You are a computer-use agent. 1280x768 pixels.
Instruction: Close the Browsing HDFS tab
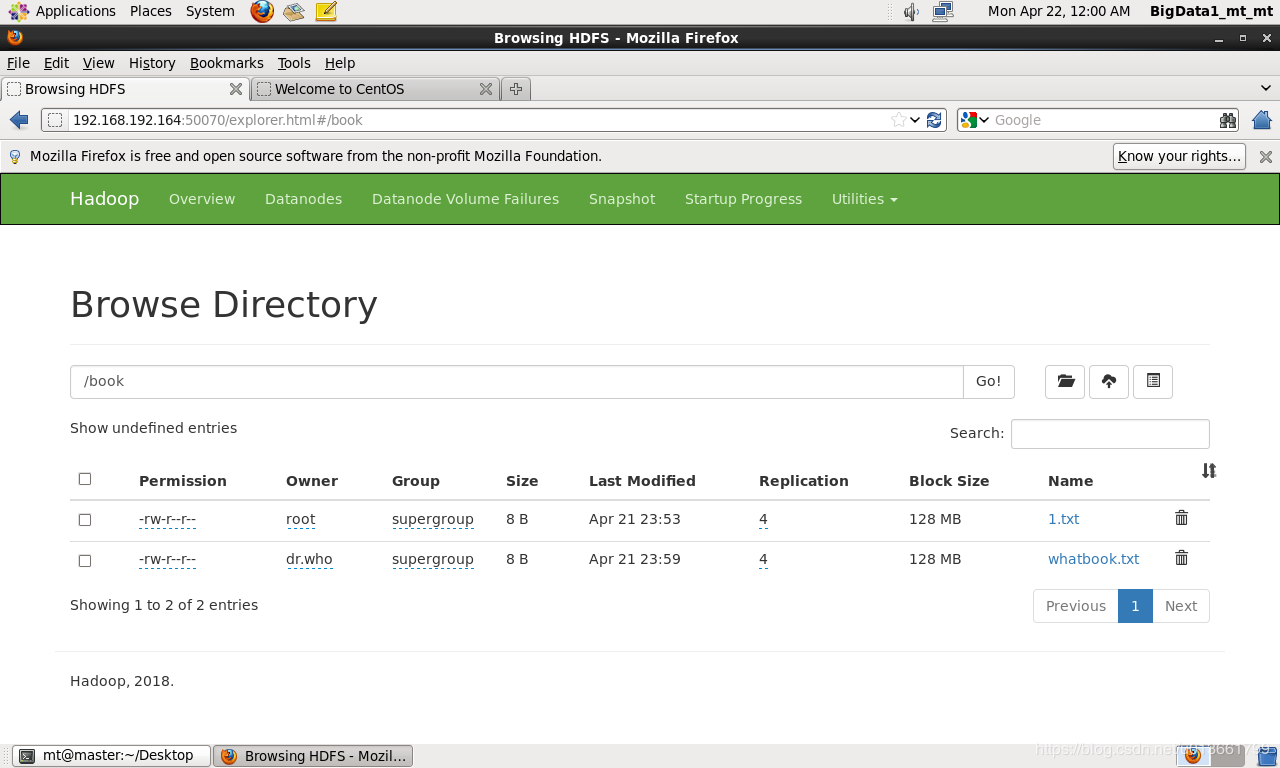coord(236,89)
